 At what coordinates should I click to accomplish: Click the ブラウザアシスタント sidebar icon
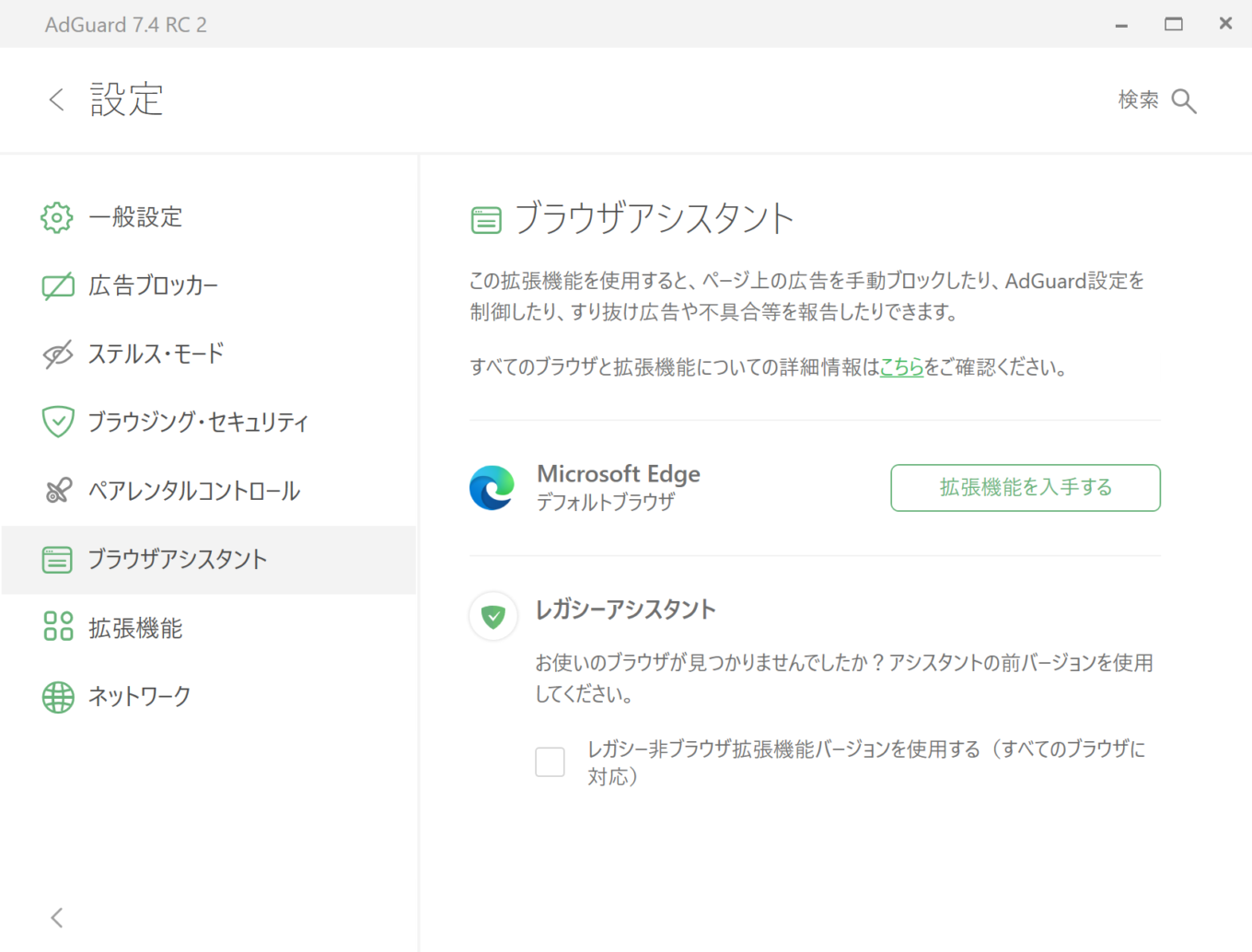57,560
